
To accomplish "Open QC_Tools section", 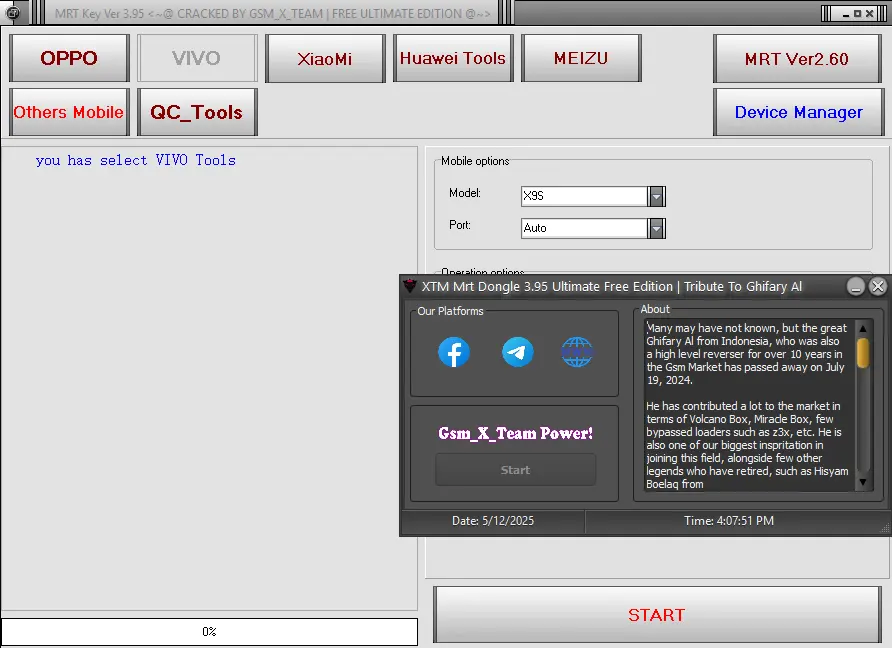I will pyautogui.click(x=197, y=112).
